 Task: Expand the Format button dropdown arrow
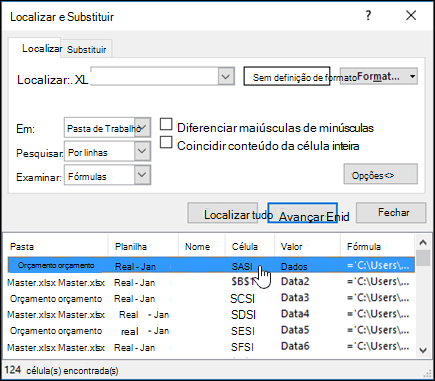(x=412, y=77)
